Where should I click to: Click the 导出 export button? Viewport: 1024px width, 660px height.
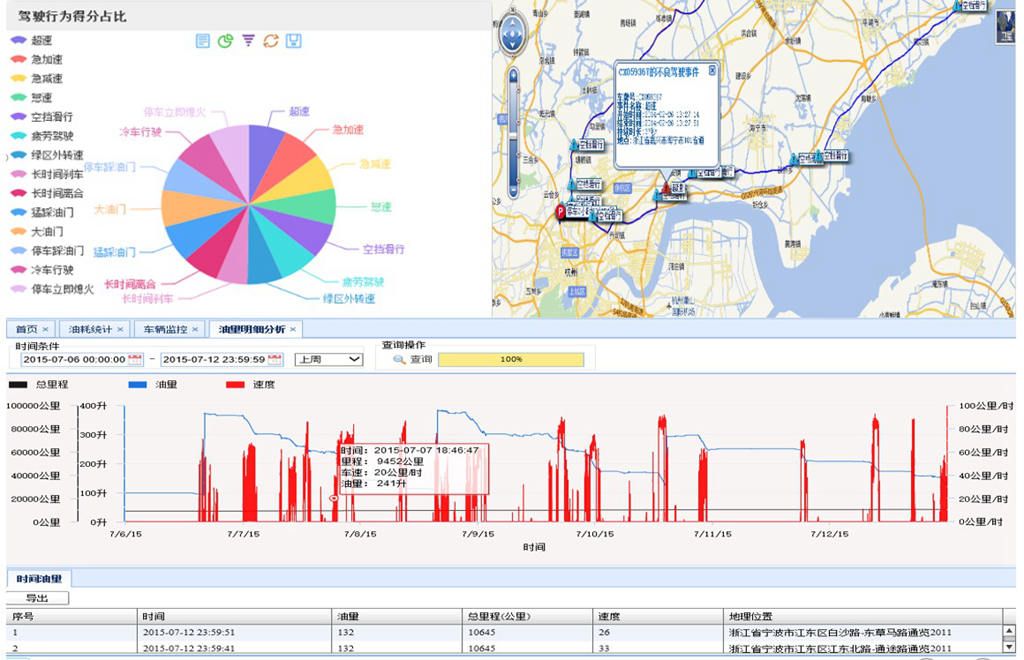click(37, 598)
